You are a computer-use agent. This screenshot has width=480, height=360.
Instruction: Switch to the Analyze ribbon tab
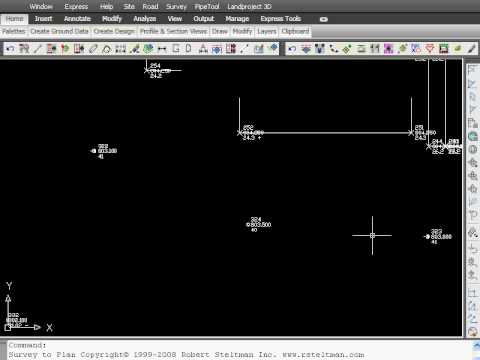[x=145, y=19]
